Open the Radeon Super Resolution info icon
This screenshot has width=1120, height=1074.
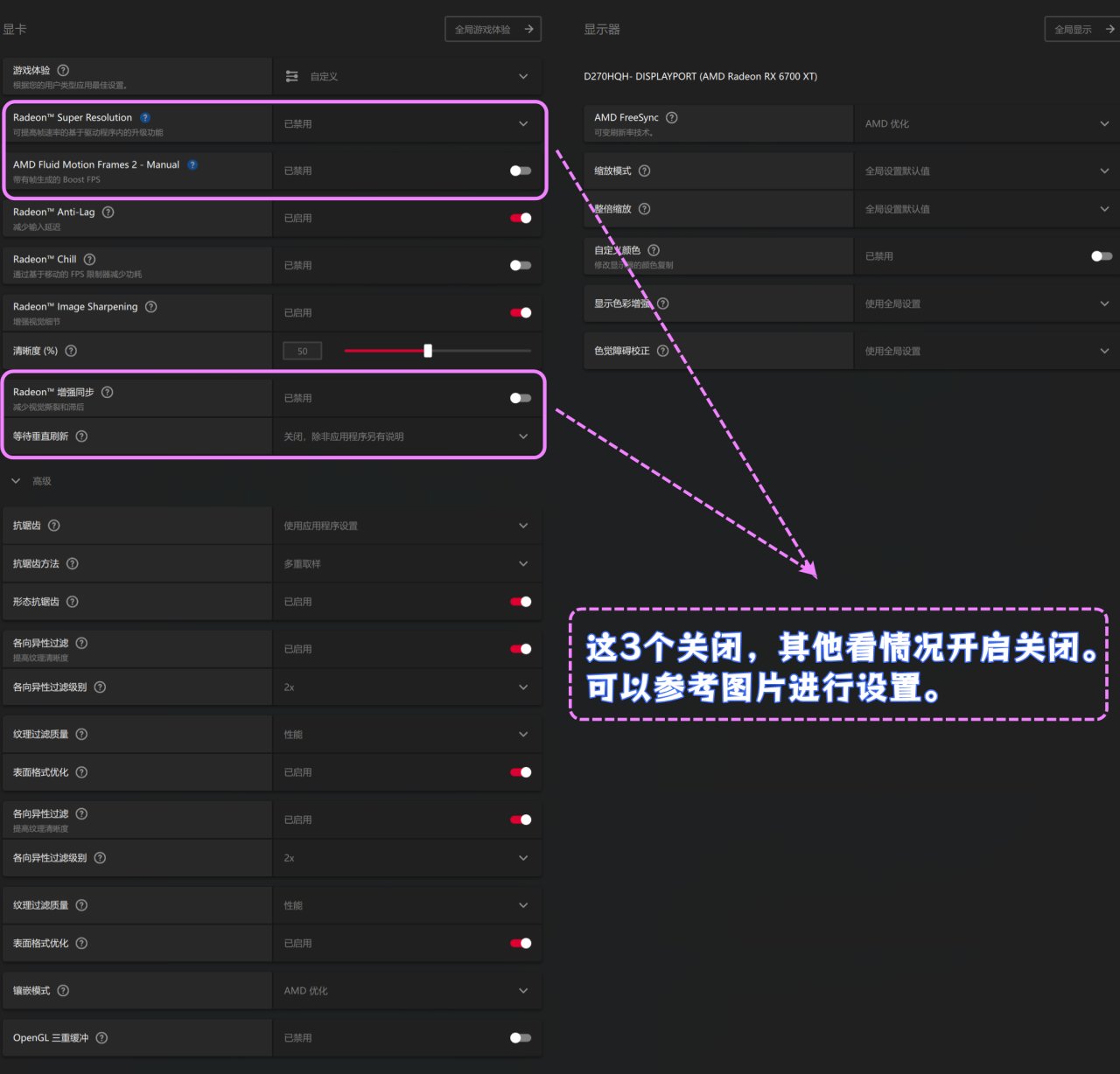(x=145, y=117)
